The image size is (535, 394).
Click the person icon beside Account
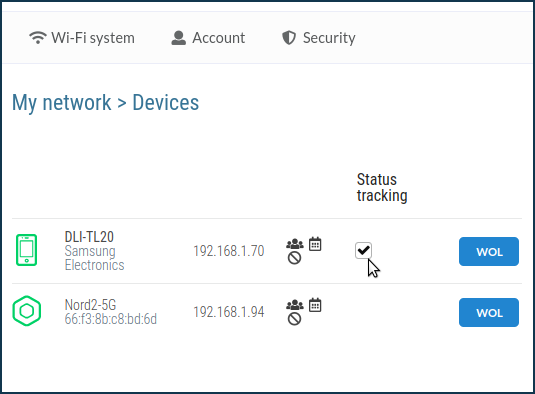[178, 38]
